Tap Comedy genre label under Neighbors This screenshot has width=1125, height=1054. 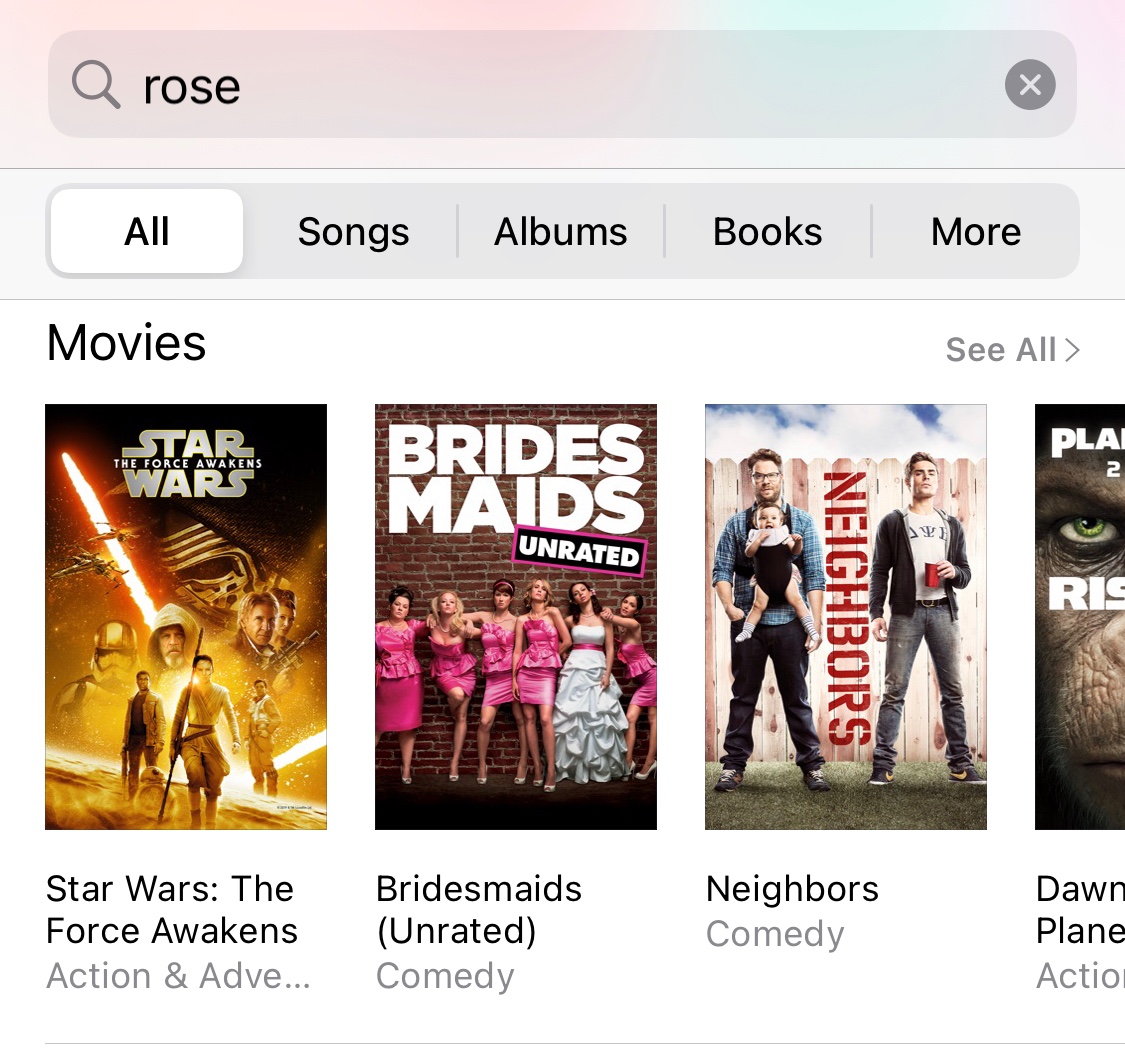(775, 934)
